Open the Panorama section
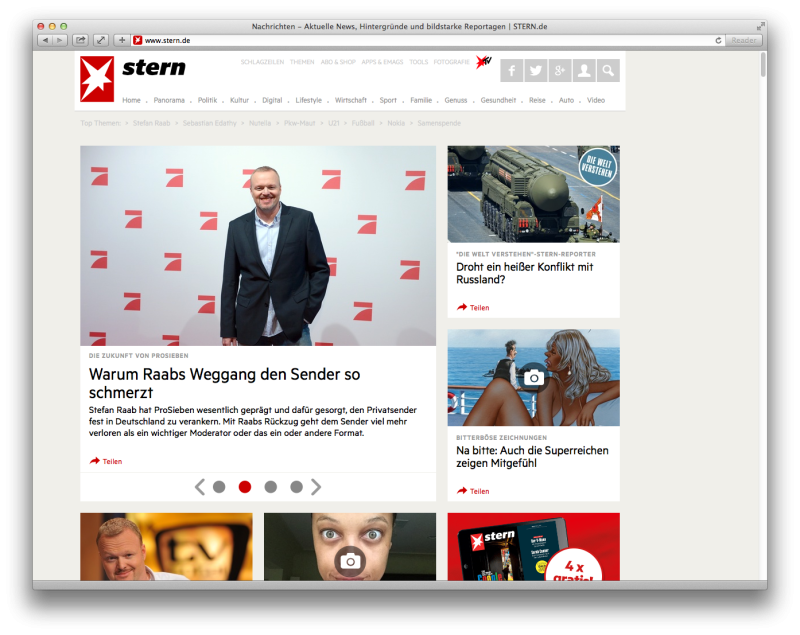Viewport: 800px width, 635px height. click(x=169, y=100)
